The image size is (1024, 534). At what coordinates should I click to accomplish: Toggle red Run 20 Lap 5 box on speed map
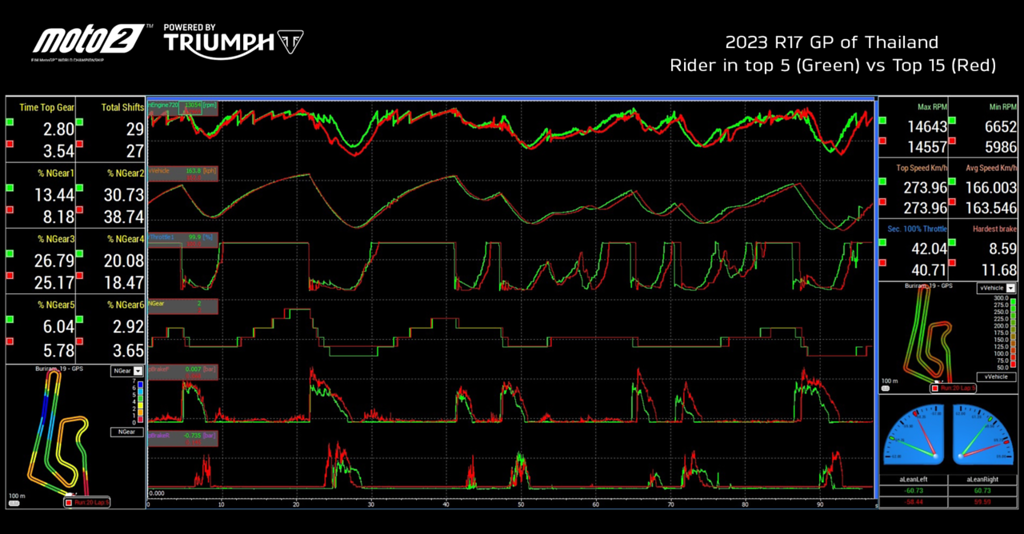click(953, 388)
